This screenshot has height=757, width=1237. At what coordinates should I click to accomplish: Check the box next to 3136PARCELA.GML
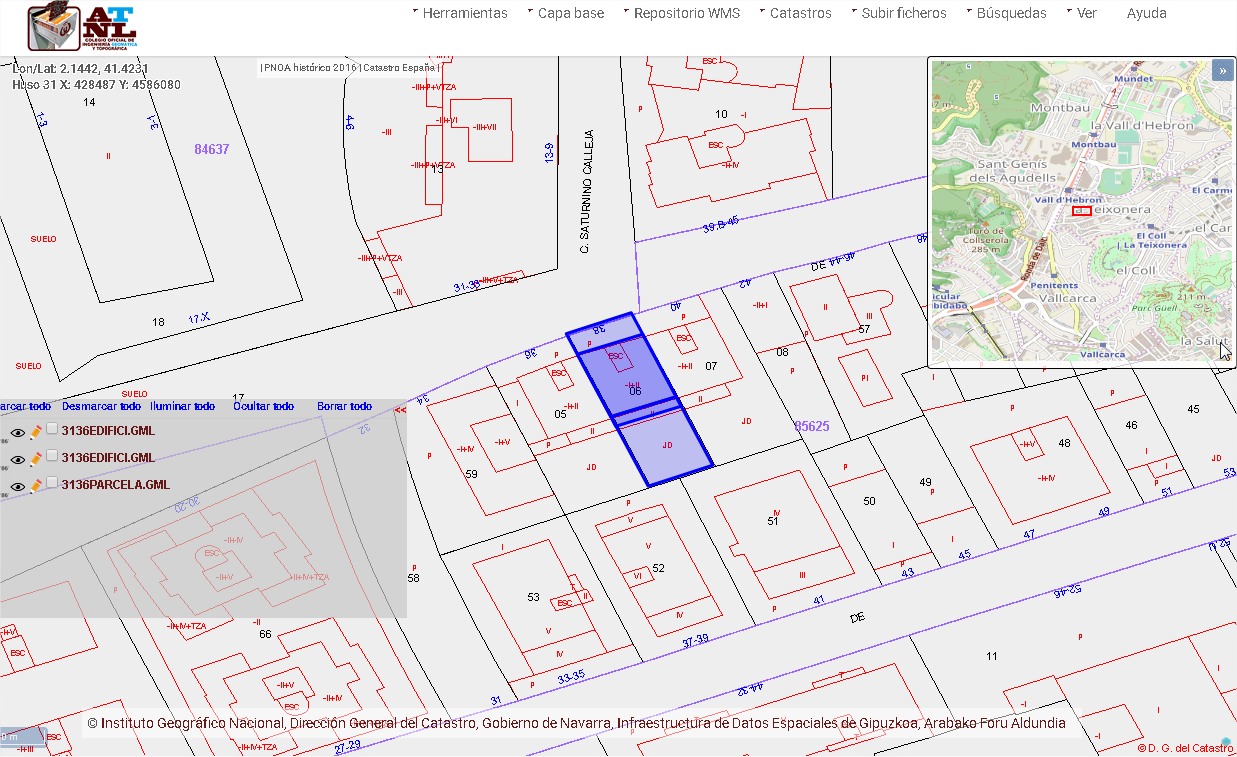(x=52, y=483)
